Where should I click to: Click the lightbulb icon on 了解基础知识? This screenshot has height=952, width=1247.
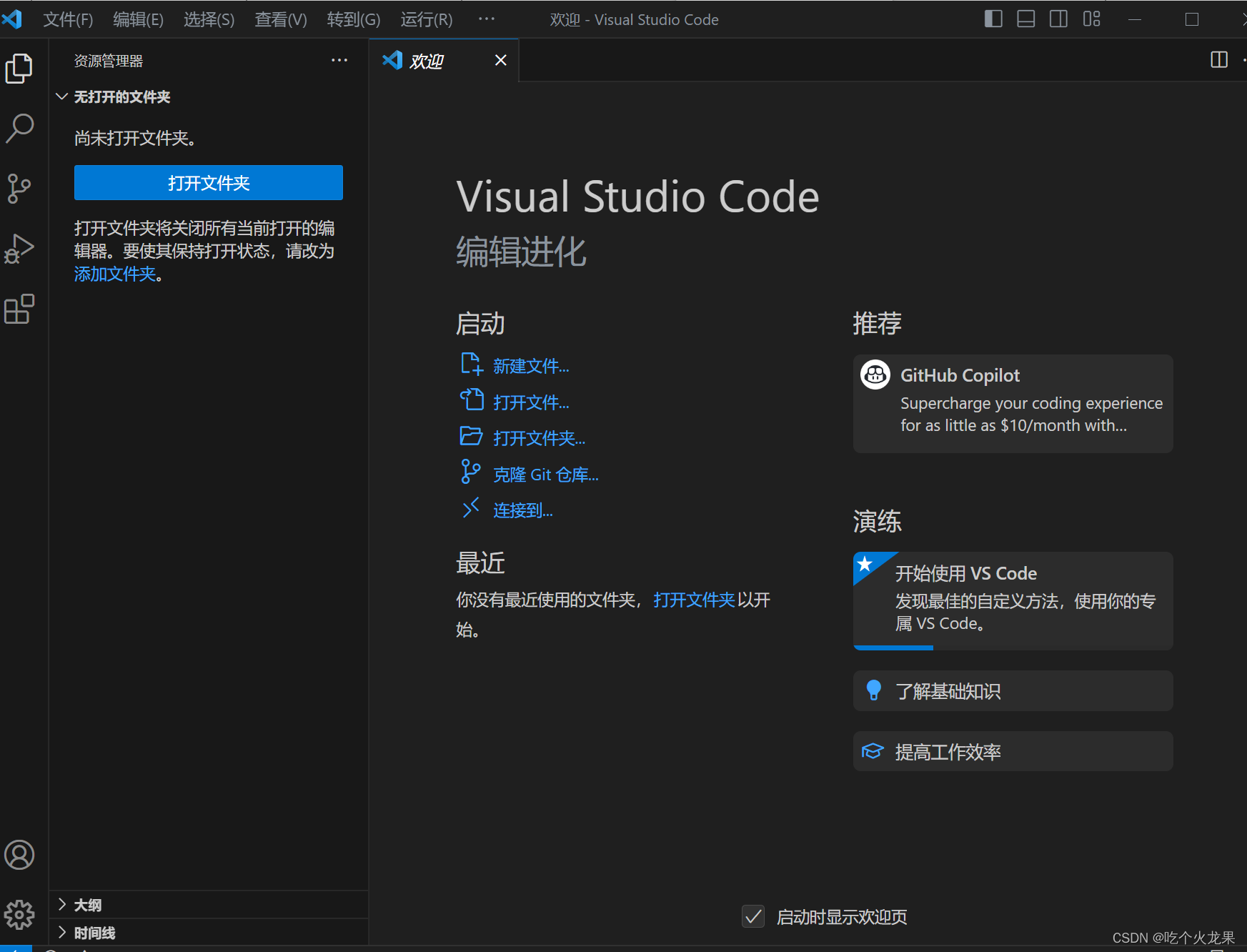tap(873, 690)
